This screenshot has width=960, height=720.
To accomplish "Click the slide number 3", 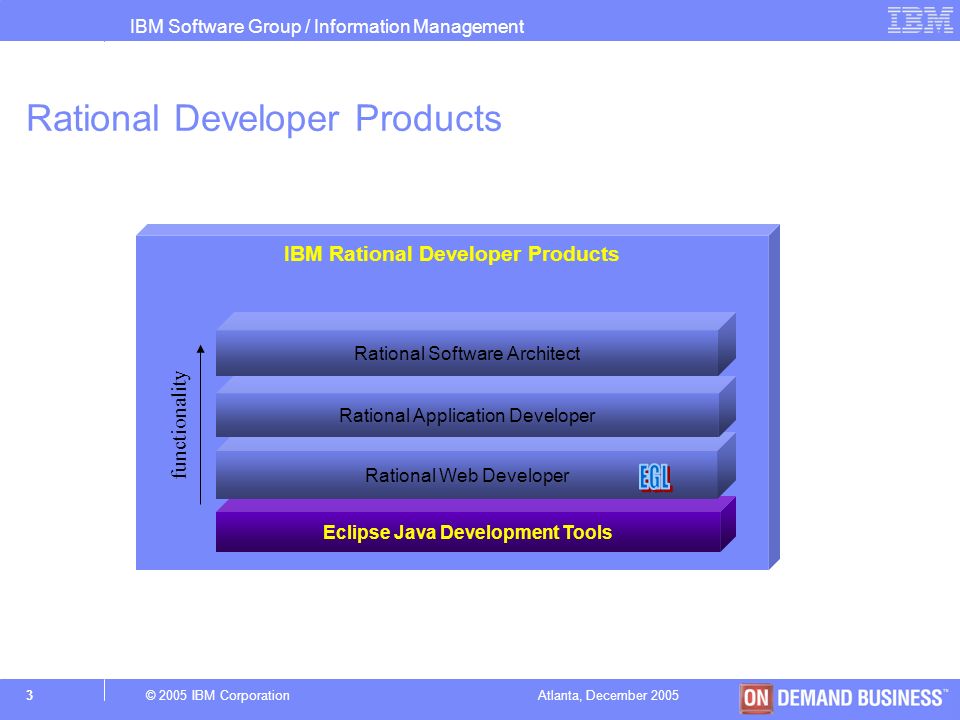I will [29, 696].
